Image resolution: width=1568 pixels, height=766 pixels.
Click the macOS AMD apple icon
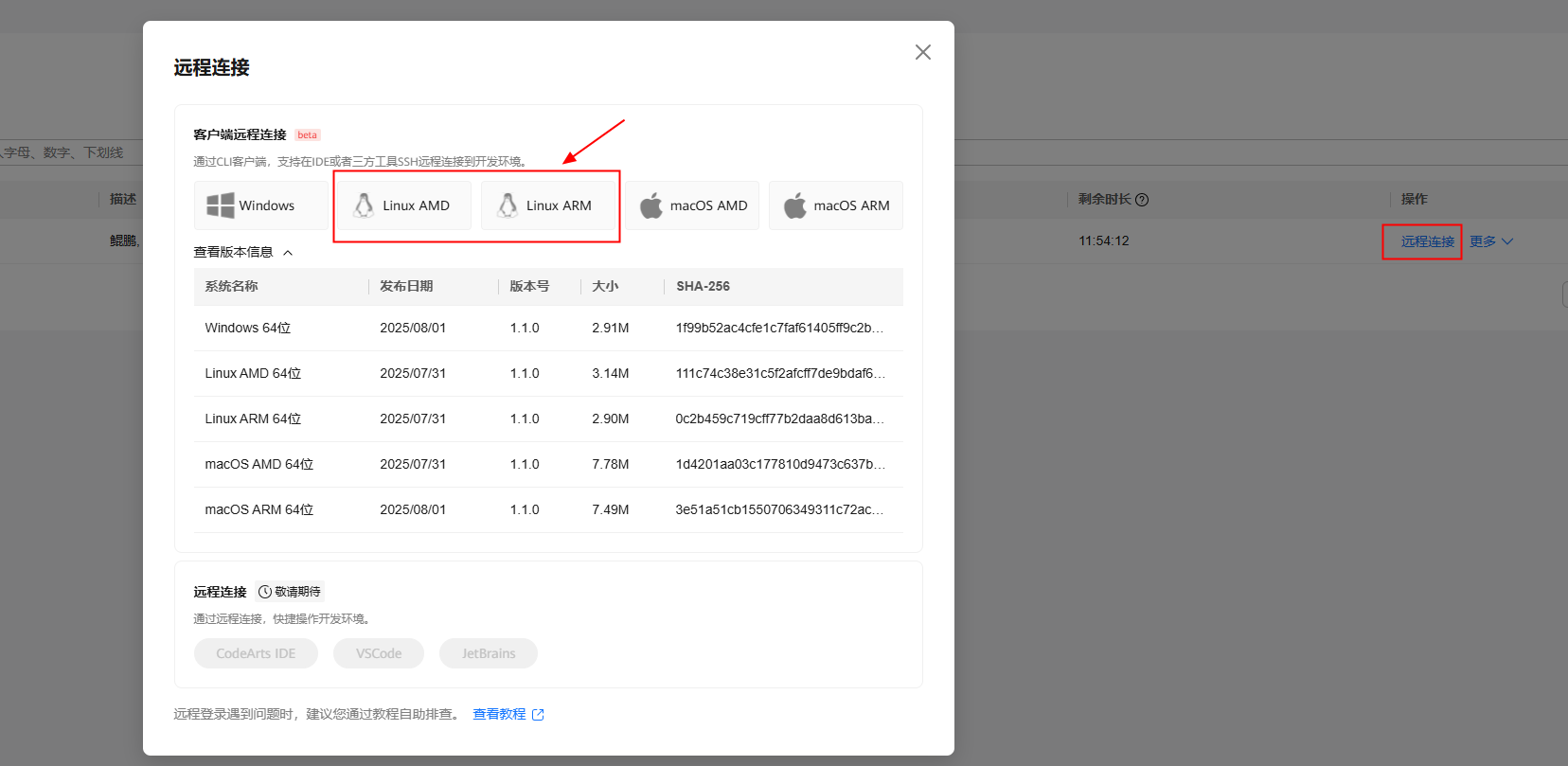[x=651, y=205]
